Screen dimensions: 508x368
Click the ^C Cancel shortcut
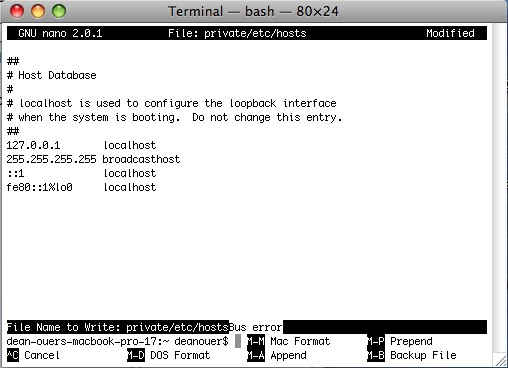pyautogui.click(x=33, y=355)
